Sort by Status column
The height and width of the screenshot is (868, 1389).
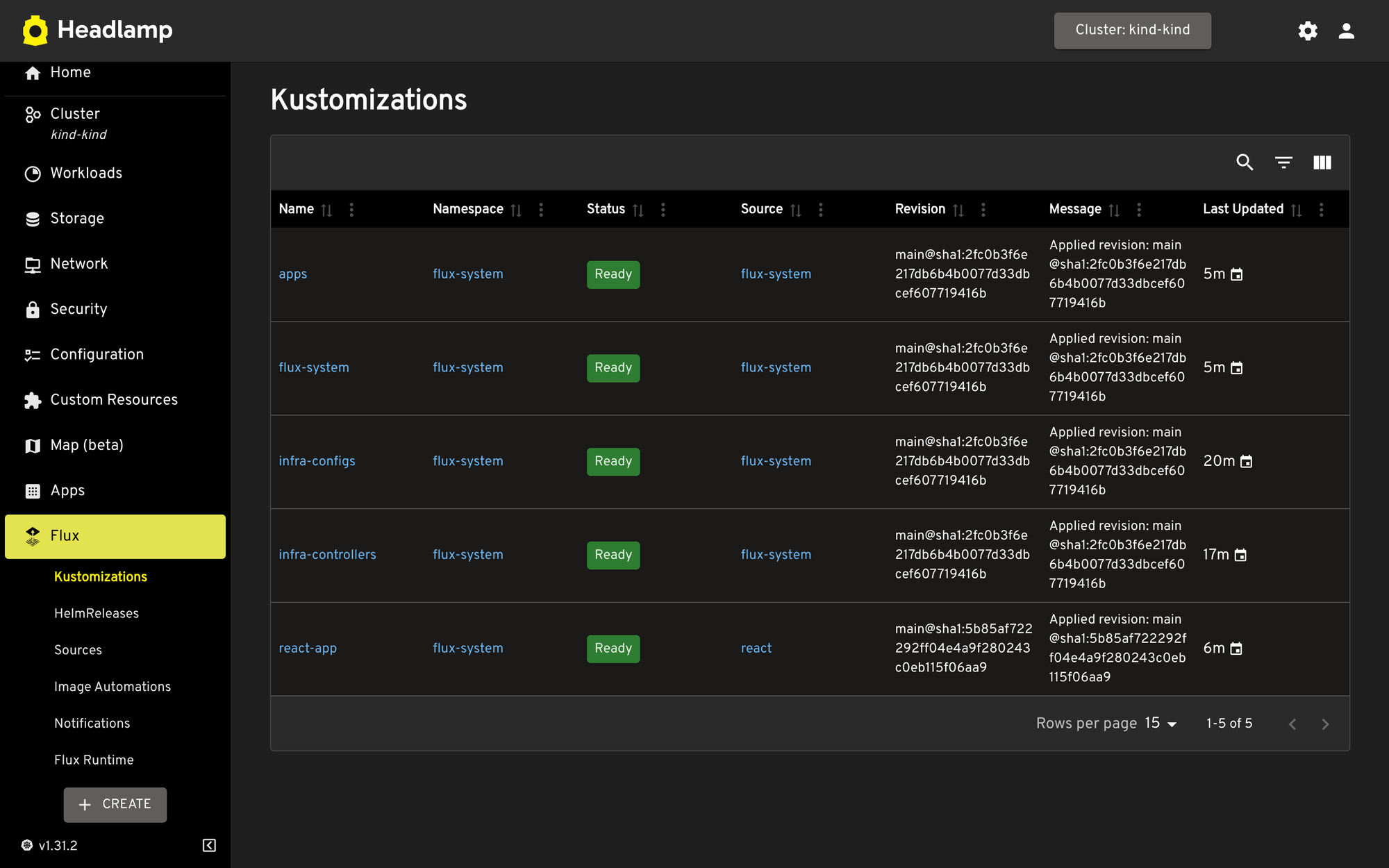[x=638, y=210]
